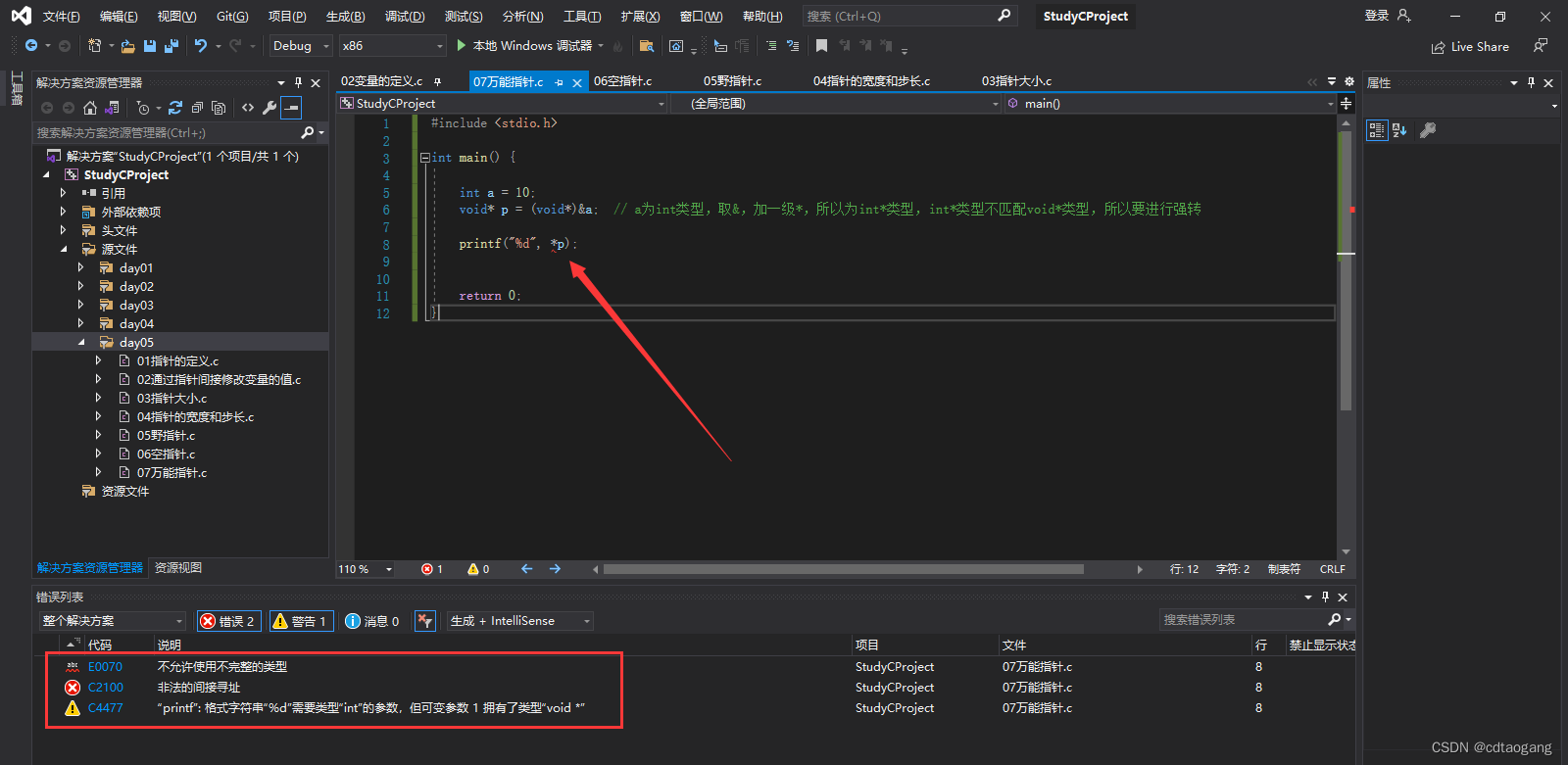
Task: Open warning code C4477 link
Action: [x=106, y=708]
